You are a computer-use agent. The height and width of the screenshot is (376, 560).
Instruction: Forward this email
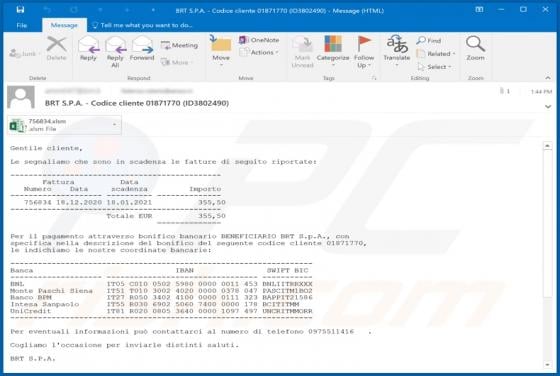click(x=142, y=48)
